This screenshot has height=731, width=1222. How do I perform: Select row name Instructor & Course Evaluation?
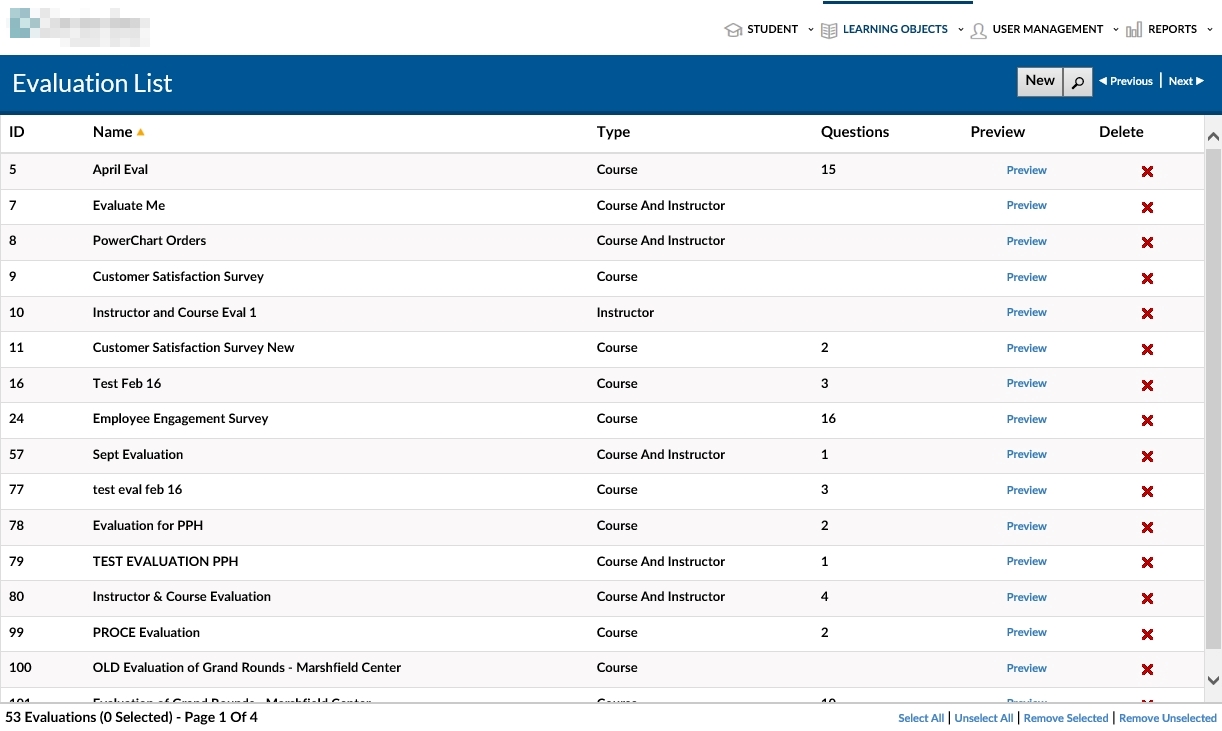182,597
